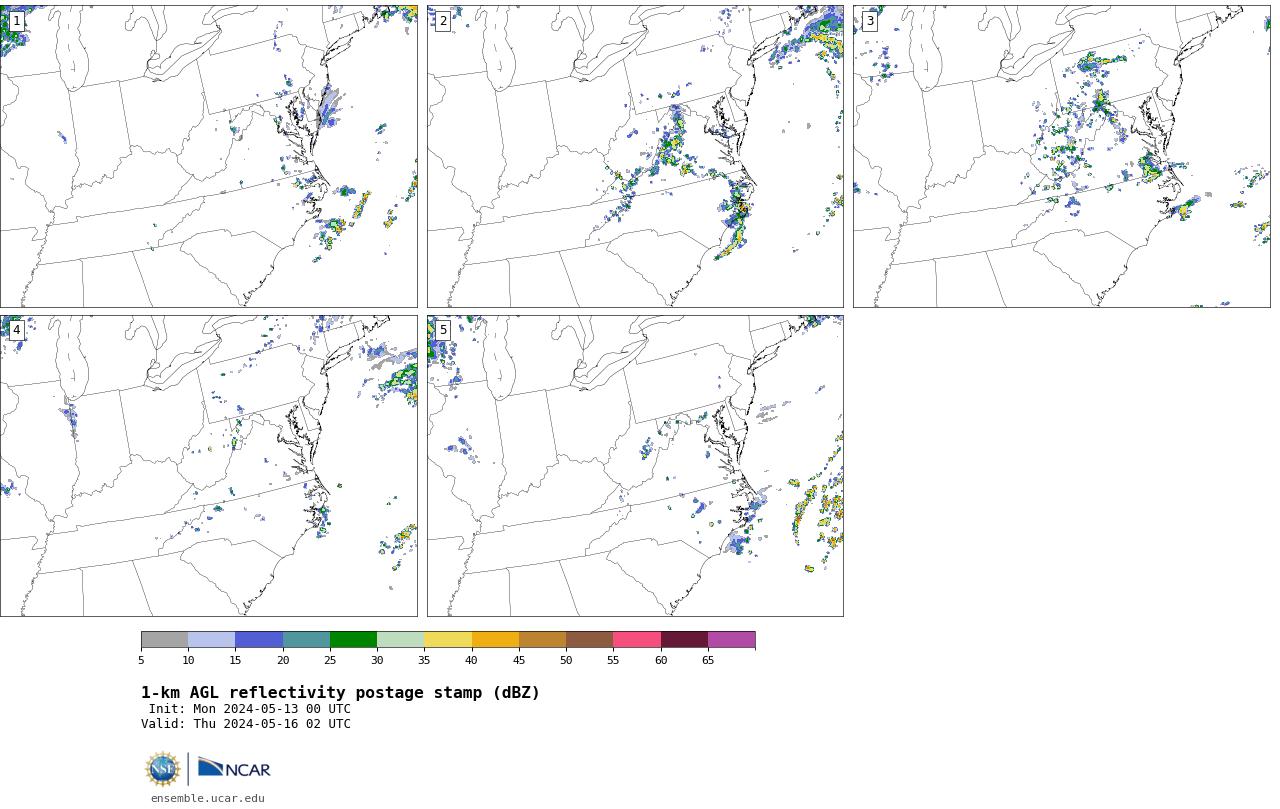The height and width of the screenshot is (809, 1280).
Task: Click the light lavender 10-15 dBZ swatch
Action: click(x=211, y=640)
